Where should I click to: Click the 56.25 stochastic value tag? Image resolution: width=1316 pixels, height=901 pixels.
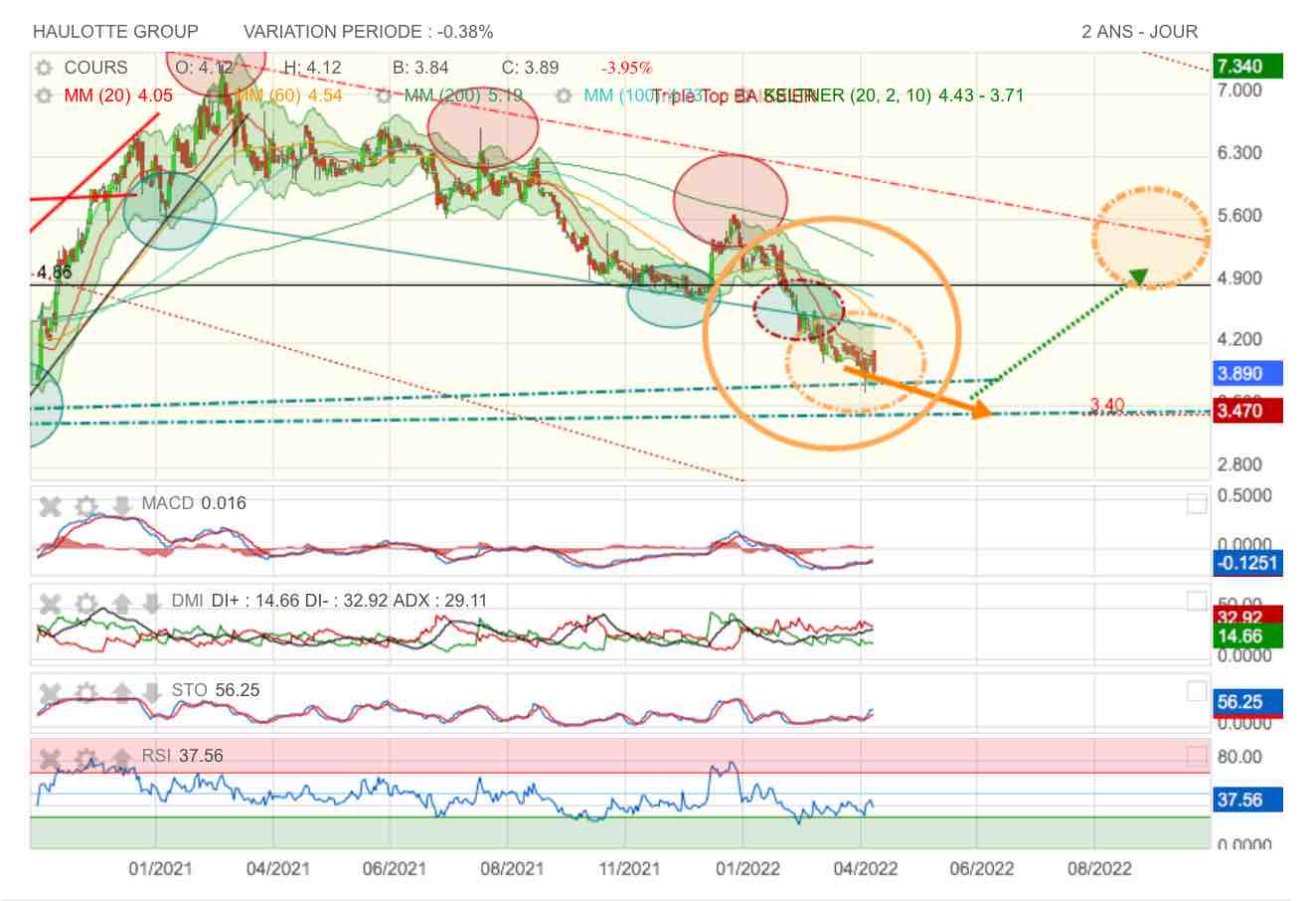[x=1247, y=702]
